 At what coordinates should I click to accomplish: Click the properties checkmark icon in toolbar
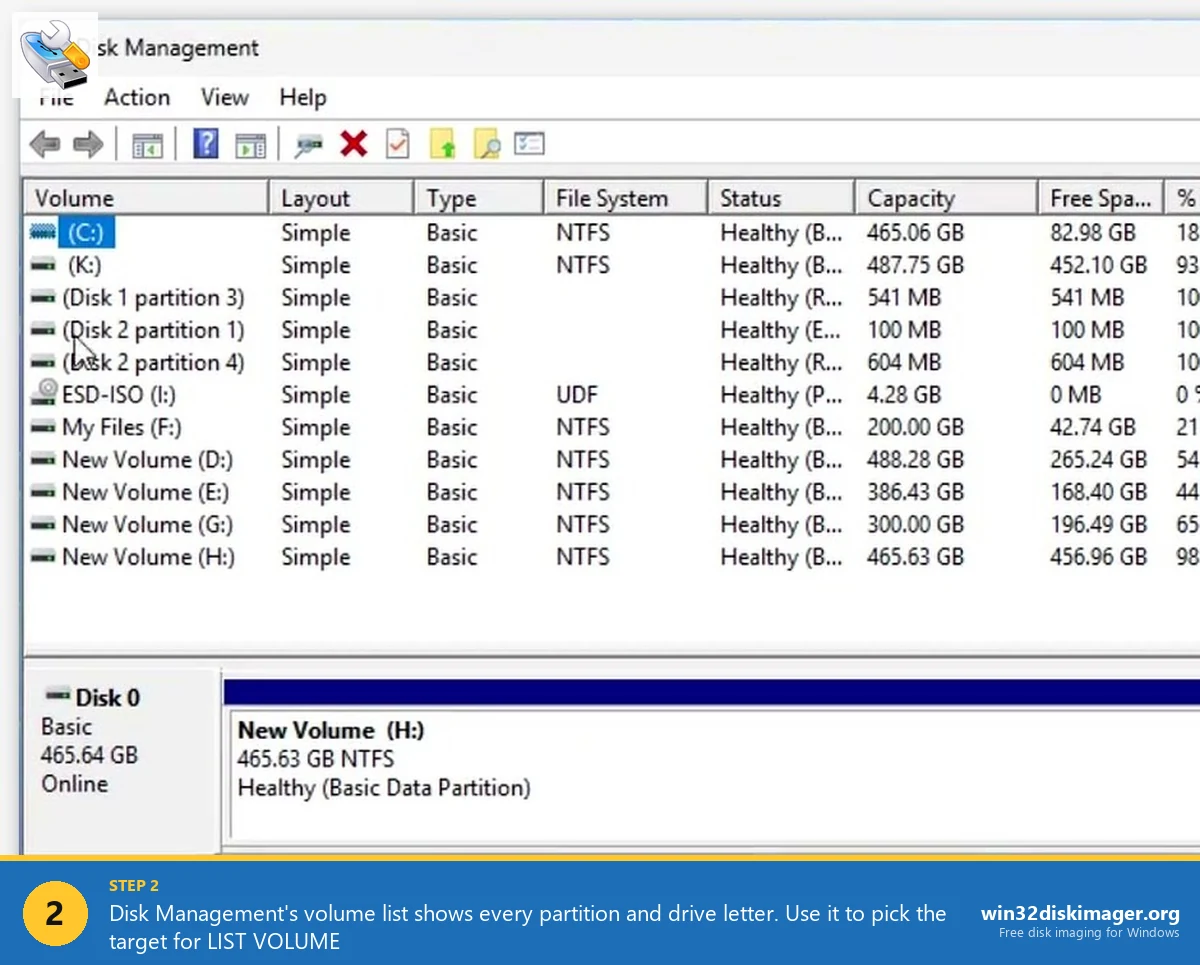[x=397, y=143]
